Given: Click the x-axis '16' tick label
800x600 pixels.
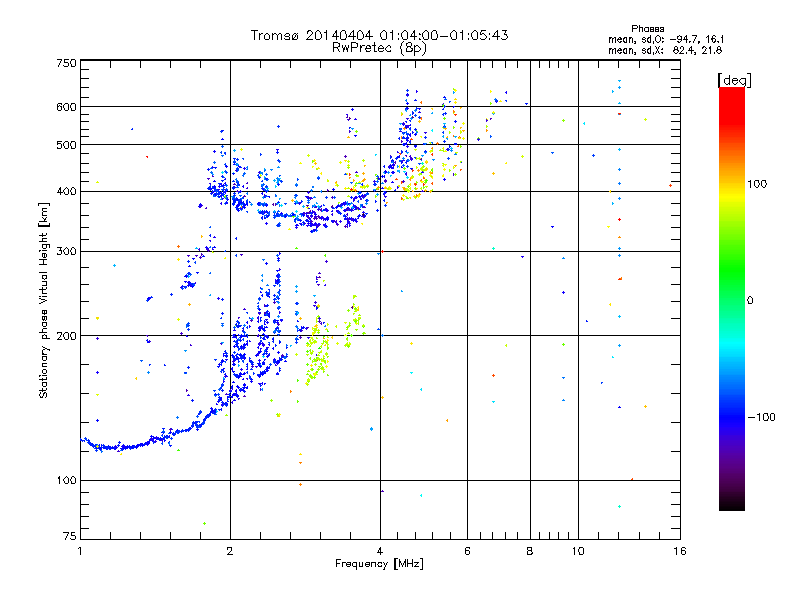Looking at the screenshot, I should coord(680,551).
